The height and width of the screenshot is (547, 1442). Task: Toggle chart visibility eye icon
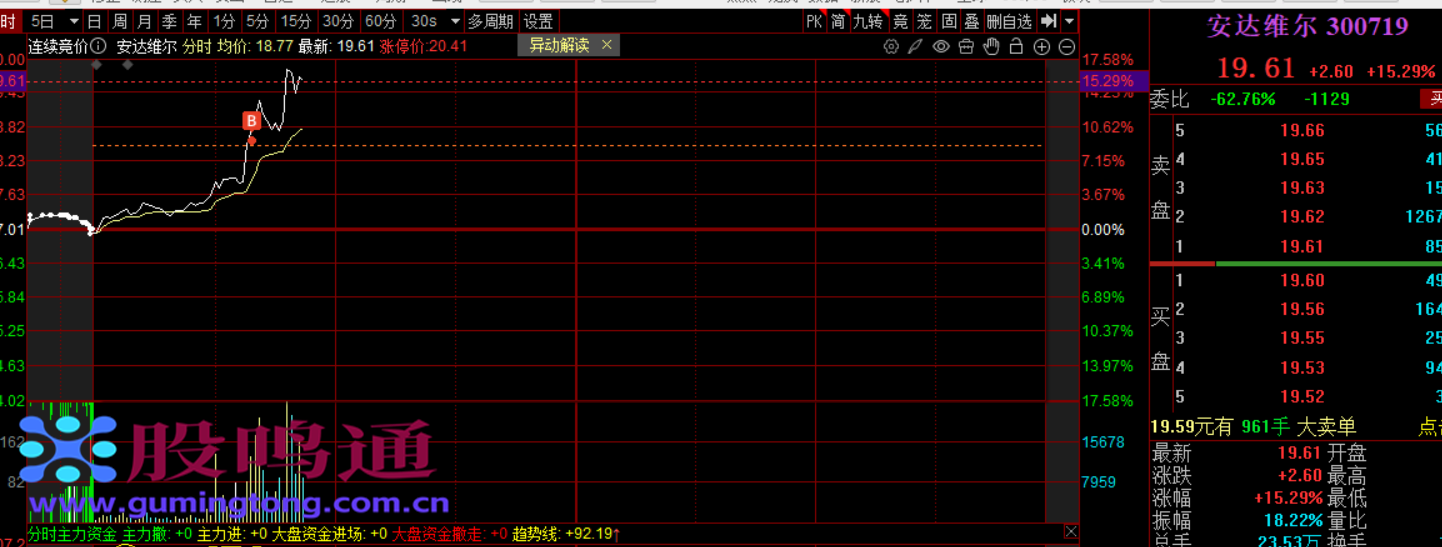(941, 47)
